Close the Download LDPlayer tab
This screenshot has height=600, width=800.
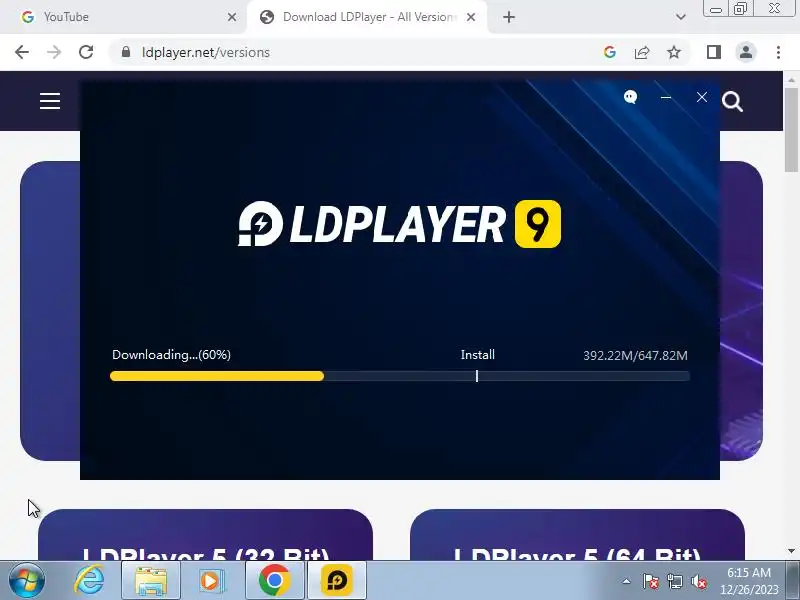(x=471, y=17)
